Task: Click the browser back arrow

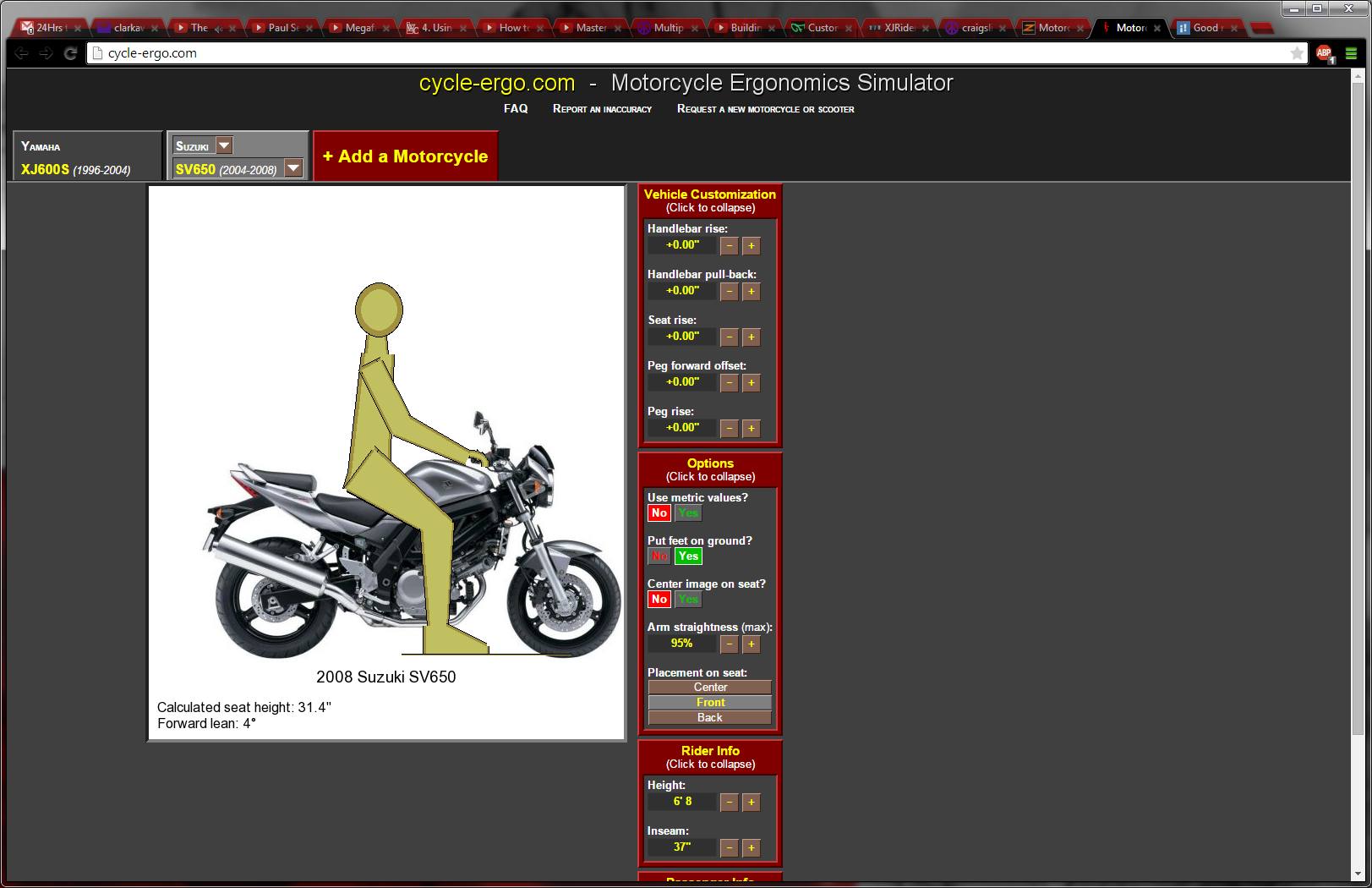Action: (22, 53)
